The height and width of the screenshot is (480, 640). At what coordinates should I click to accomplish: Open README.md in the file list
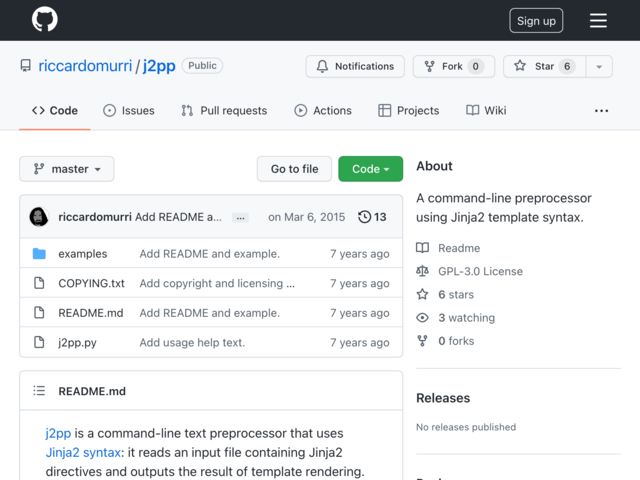91,313
